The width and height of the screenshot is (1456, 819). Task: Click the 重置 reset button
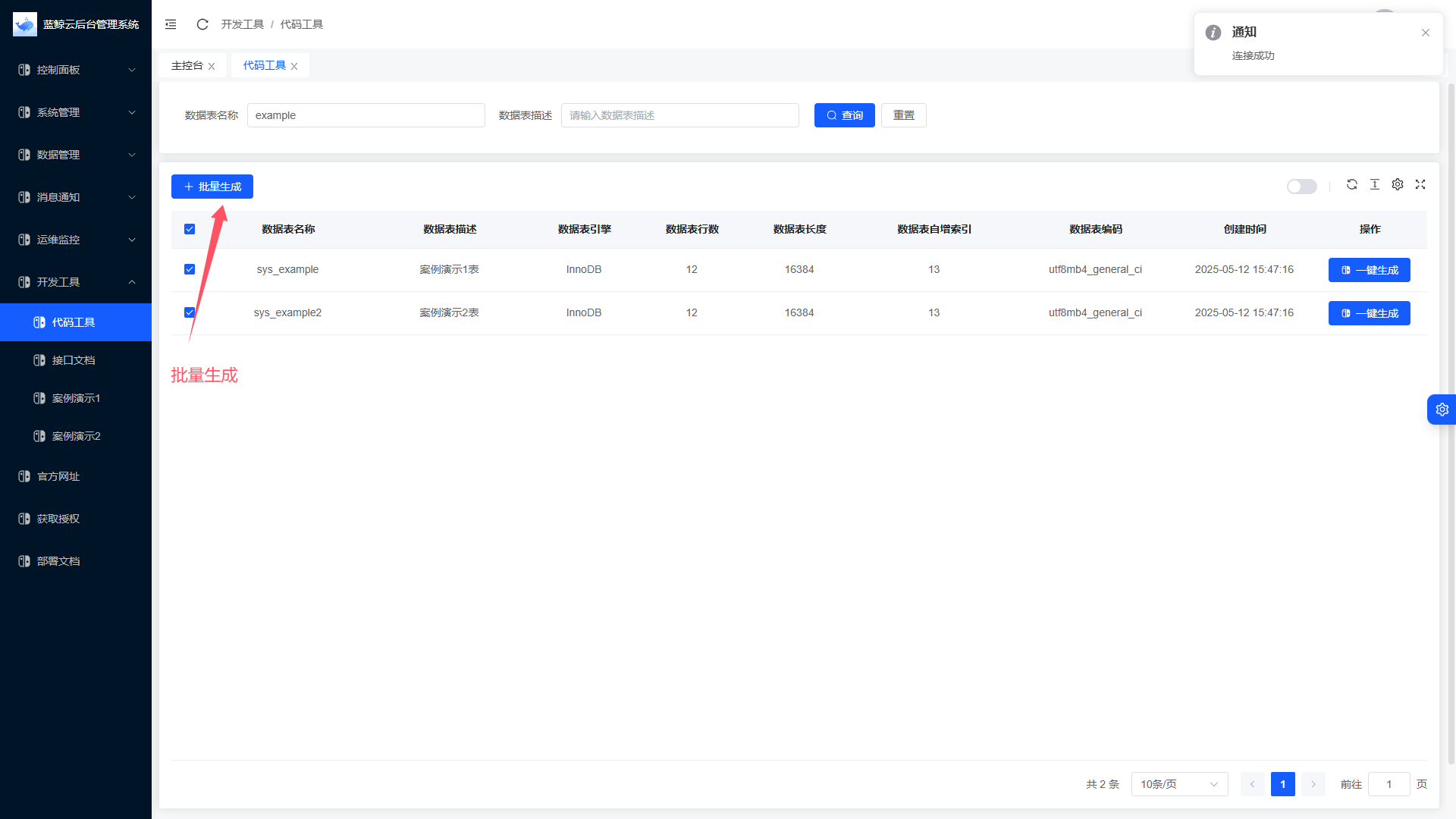pyautogui.click(x=904, y=115)
